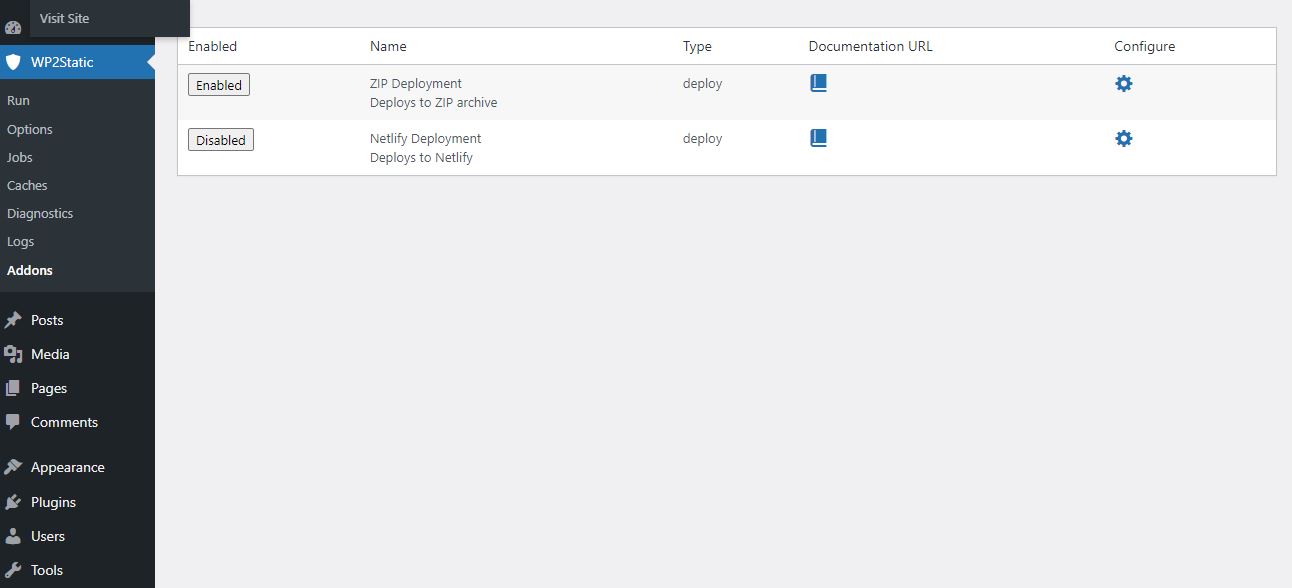Toggle the Enabled button for ZIP Deployment
The width and height of the screenshot is (1292, 588).
point(219,85)
